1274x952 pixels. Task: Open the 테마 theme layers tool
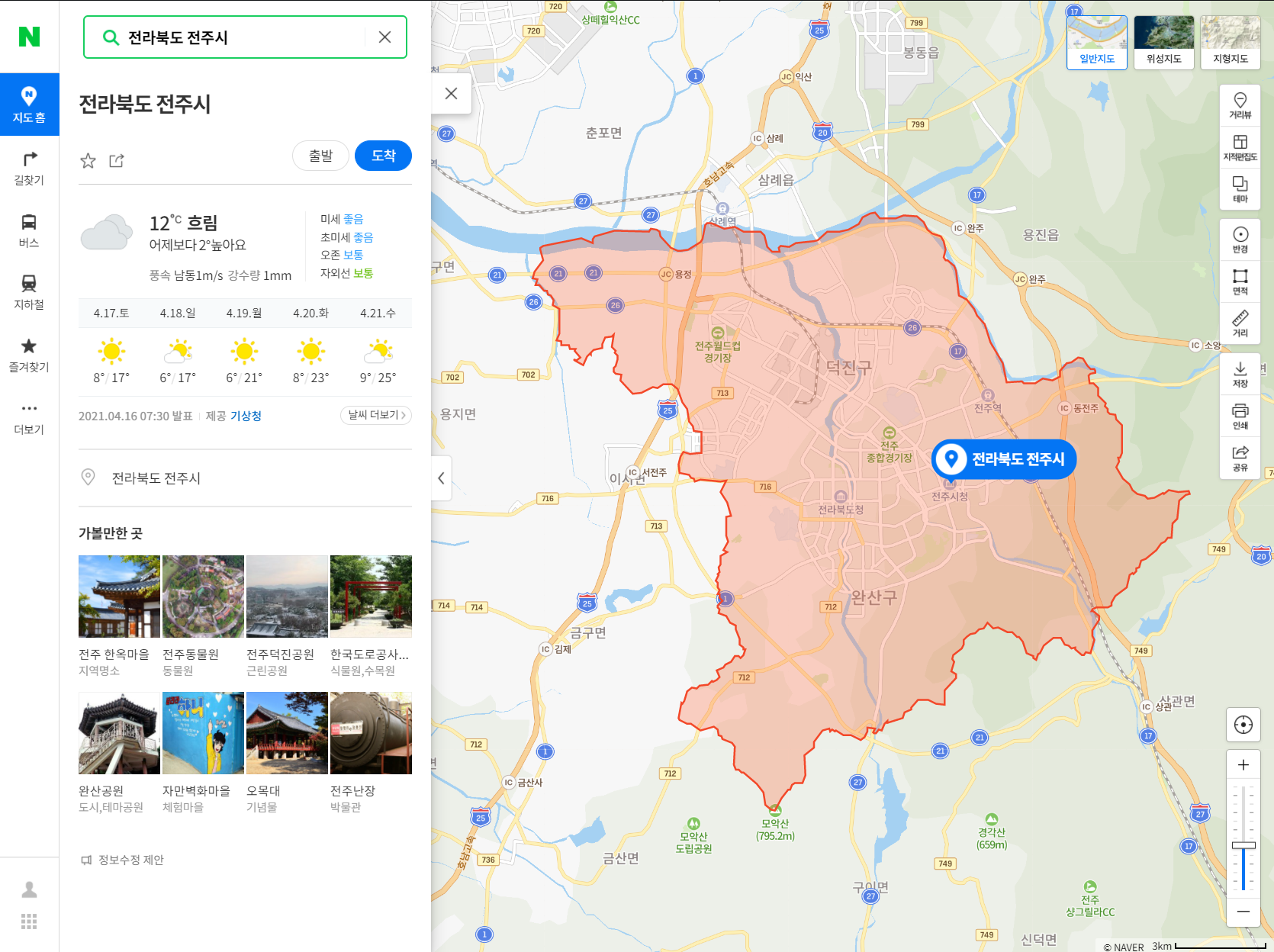pos(1240,190)
